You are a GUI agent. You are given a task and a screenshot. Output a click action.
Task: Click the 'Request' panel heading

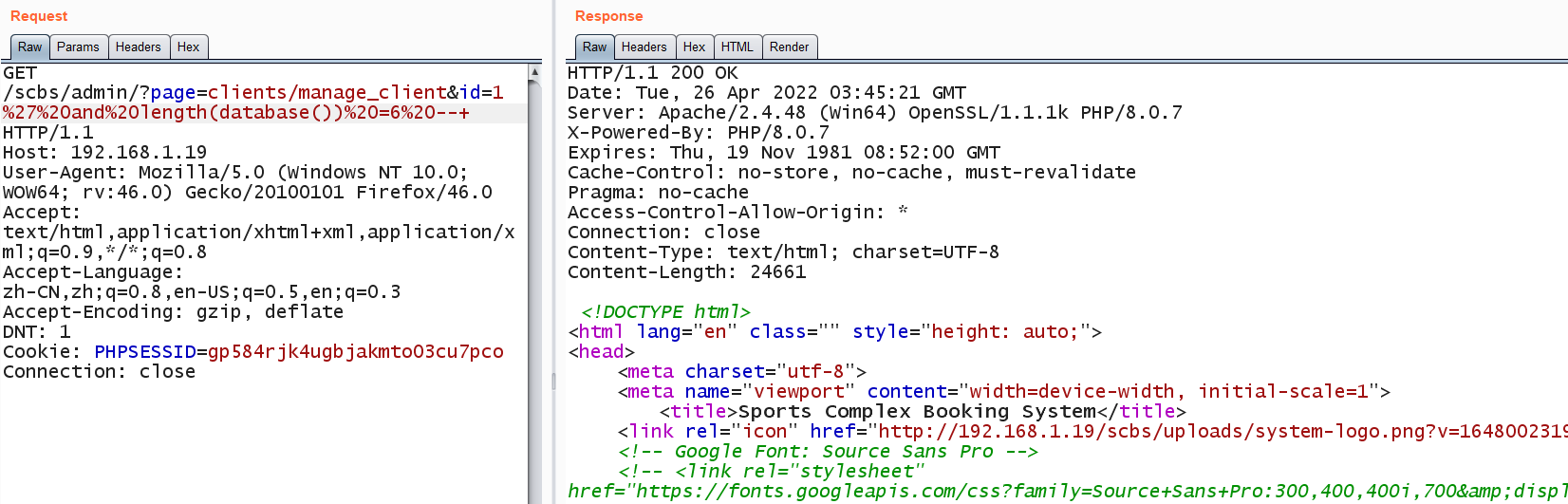39,16
